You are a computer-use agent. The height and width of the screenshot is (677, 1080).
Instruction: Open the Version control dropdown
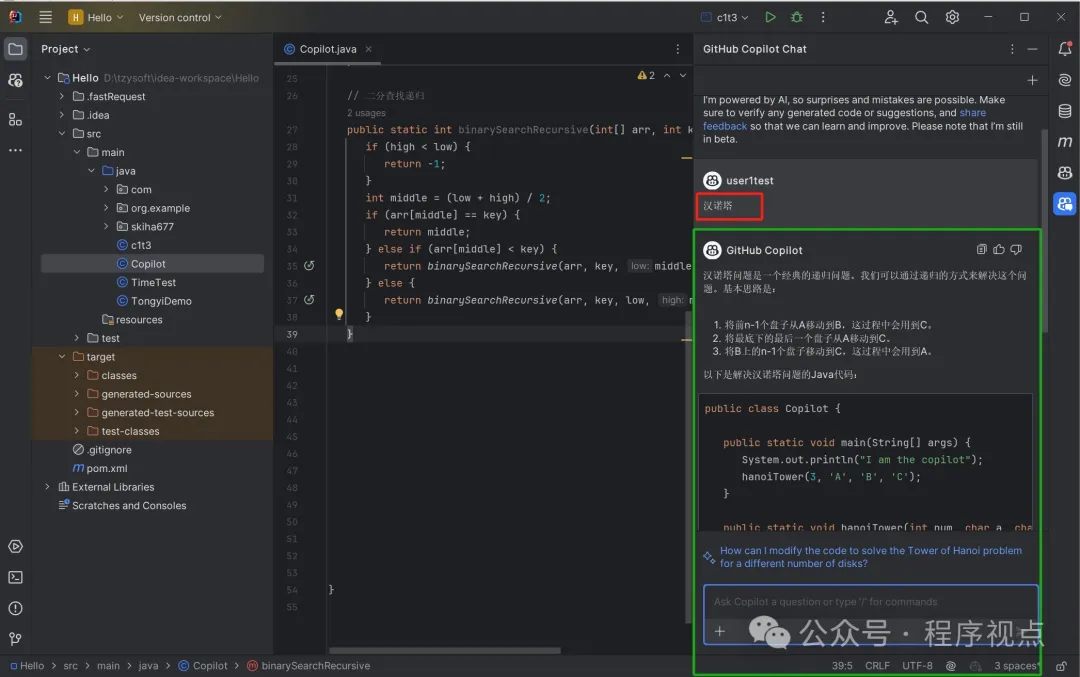[180, 17]
